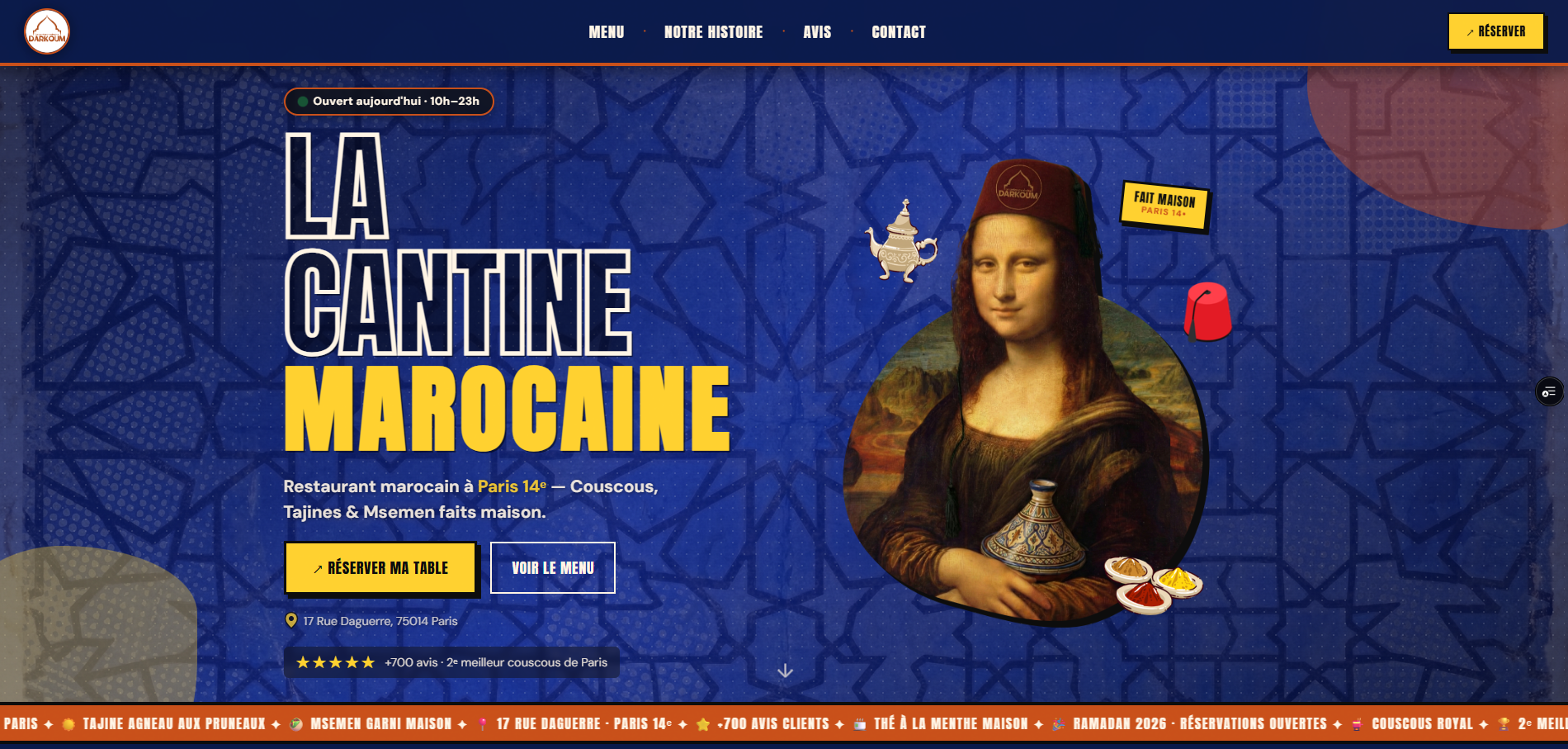Image resolution: width=1568 pixels, height=749 pixels.
Task: Go to Notre Histoire section
Action: point(714,32)
